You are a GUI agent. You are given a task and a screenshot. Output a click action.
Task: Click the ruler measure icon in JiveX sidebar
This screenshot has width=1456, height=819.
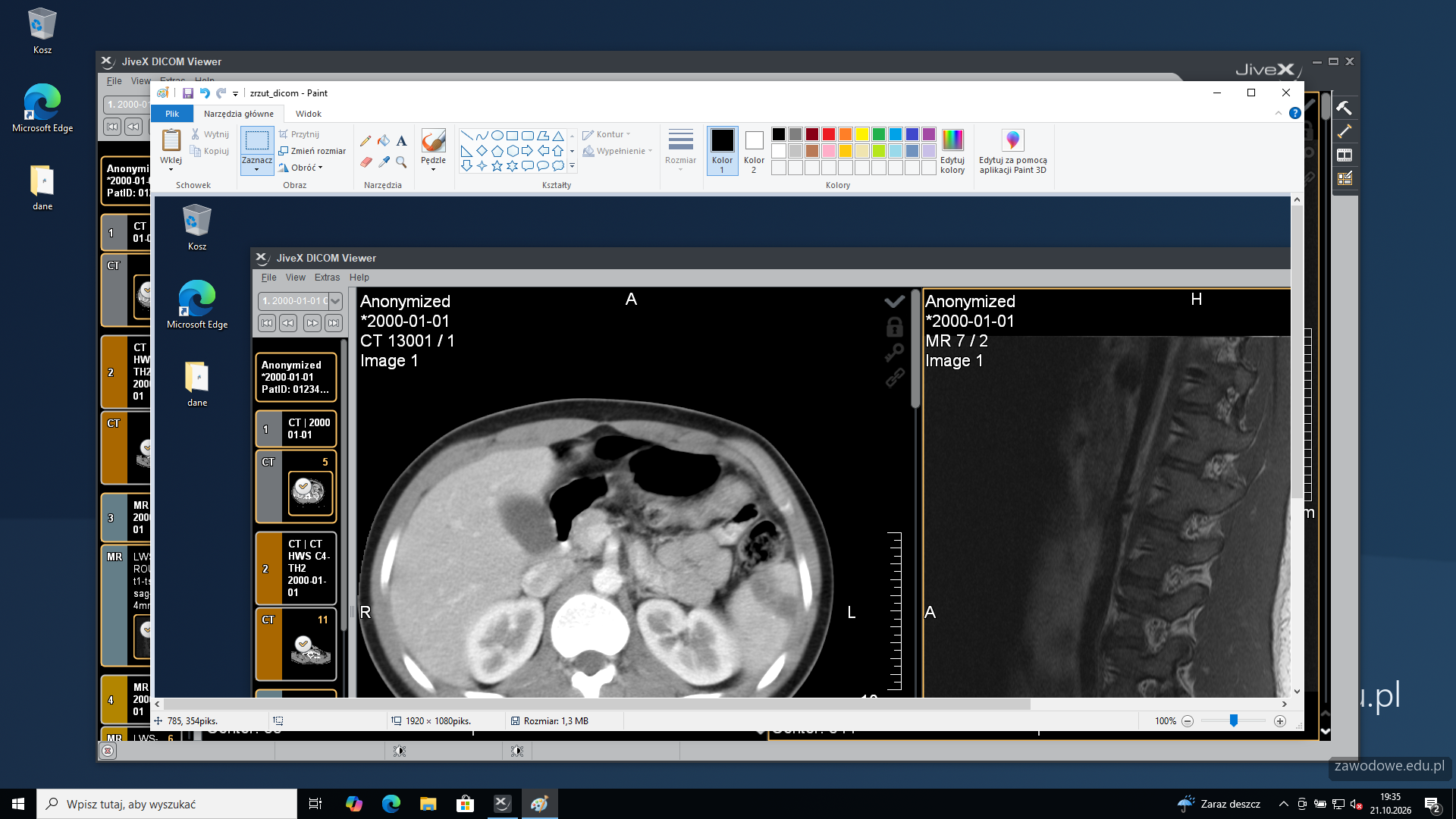(1344, 131)
